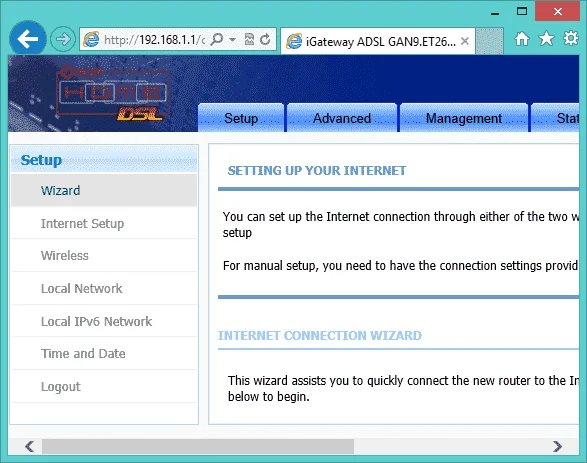Image resolution: width=587 pixels, height=463 pixels.
Task: Close the browser window
Action: point(557,11)
